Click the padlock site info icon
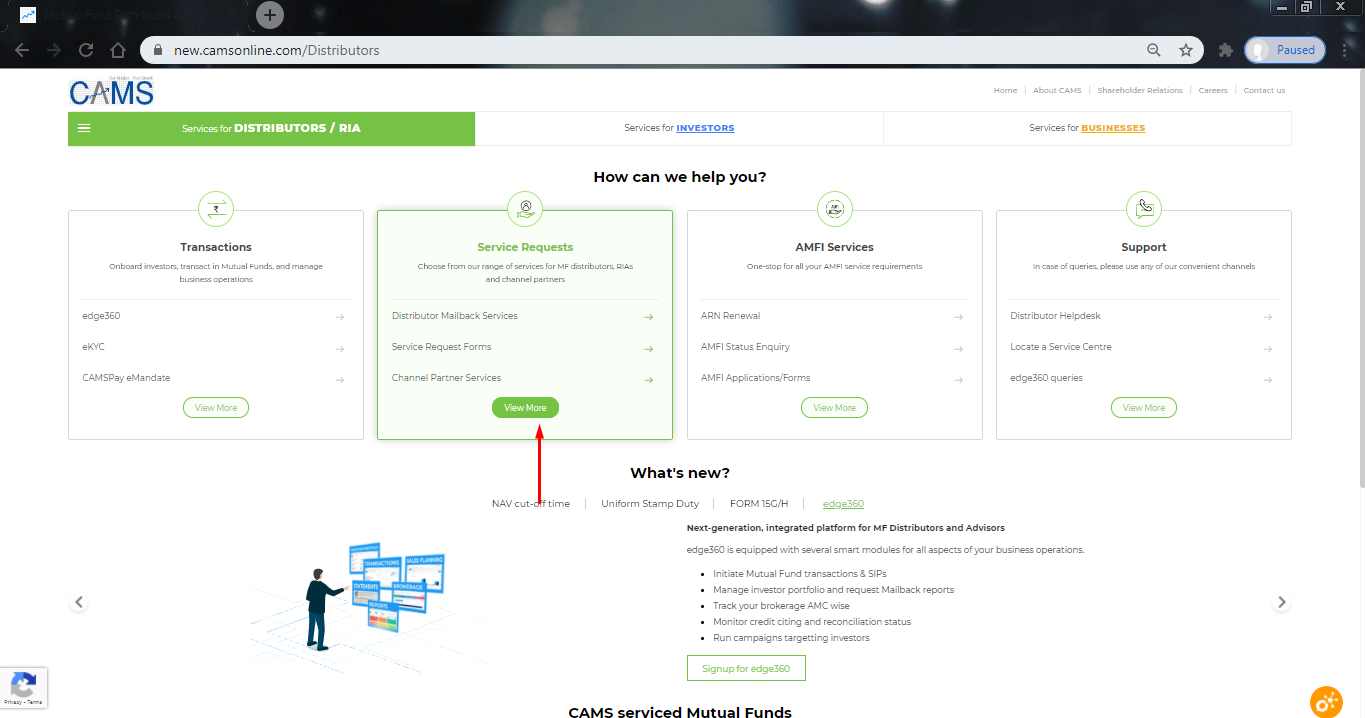Image resolution: width=1365 pixels, height=718 pixels. 158,50
